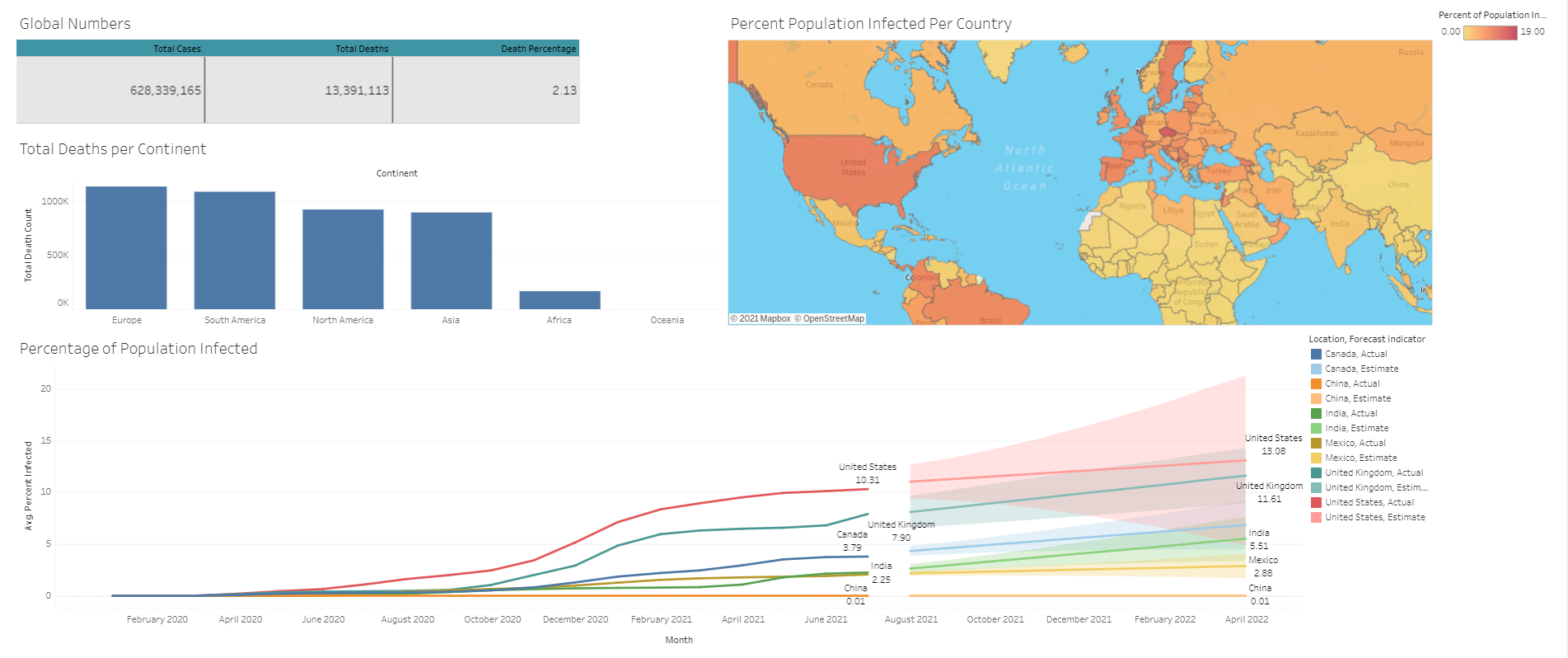The image size is (1568, 658).
Task: Select the United Kingdom, Actual teal swatch
Action: [1316, 473]
